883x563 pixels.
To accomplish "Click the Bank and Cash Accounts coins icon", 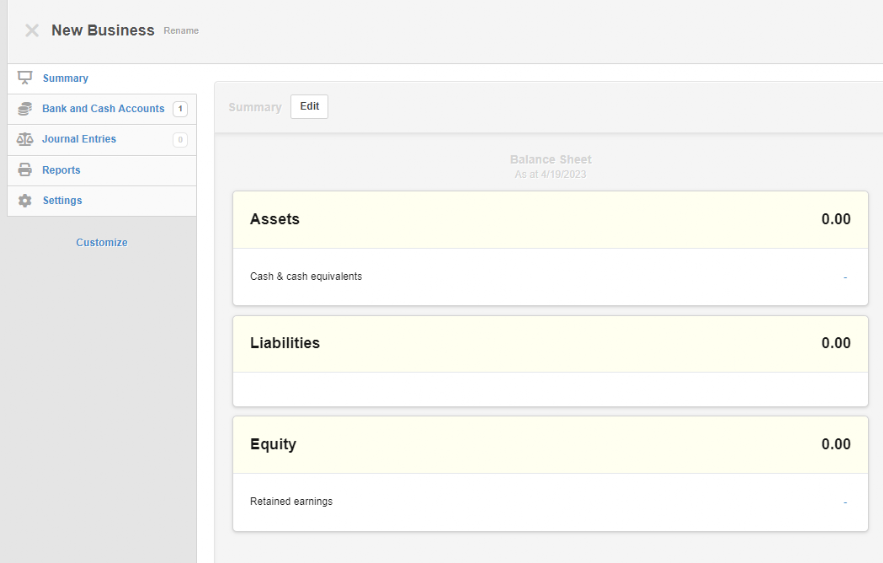I will pos(25,109).
